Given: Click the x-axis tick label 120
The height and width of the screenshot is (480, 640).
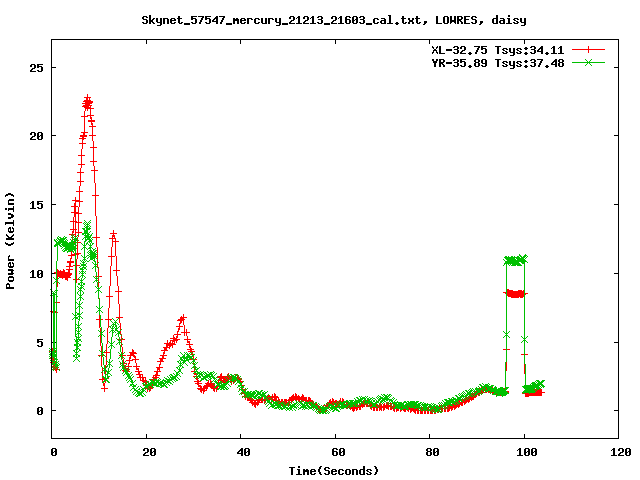Looking at the screenshot, I should tap(621, 452).
